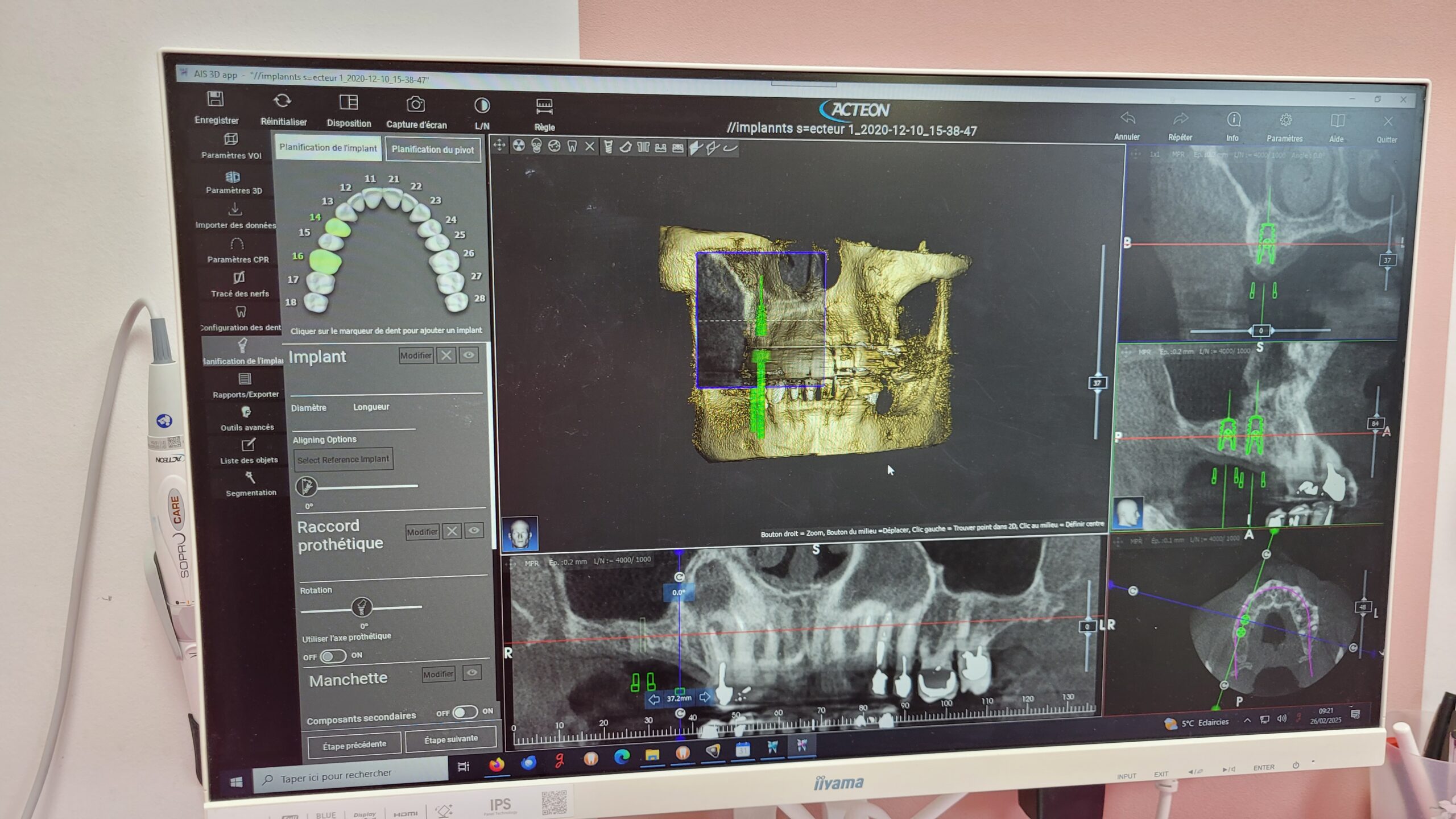The image size is (1456, 819).
Task: Open Select Reference Implant dropdown
Action: click(x=343, y=460)
